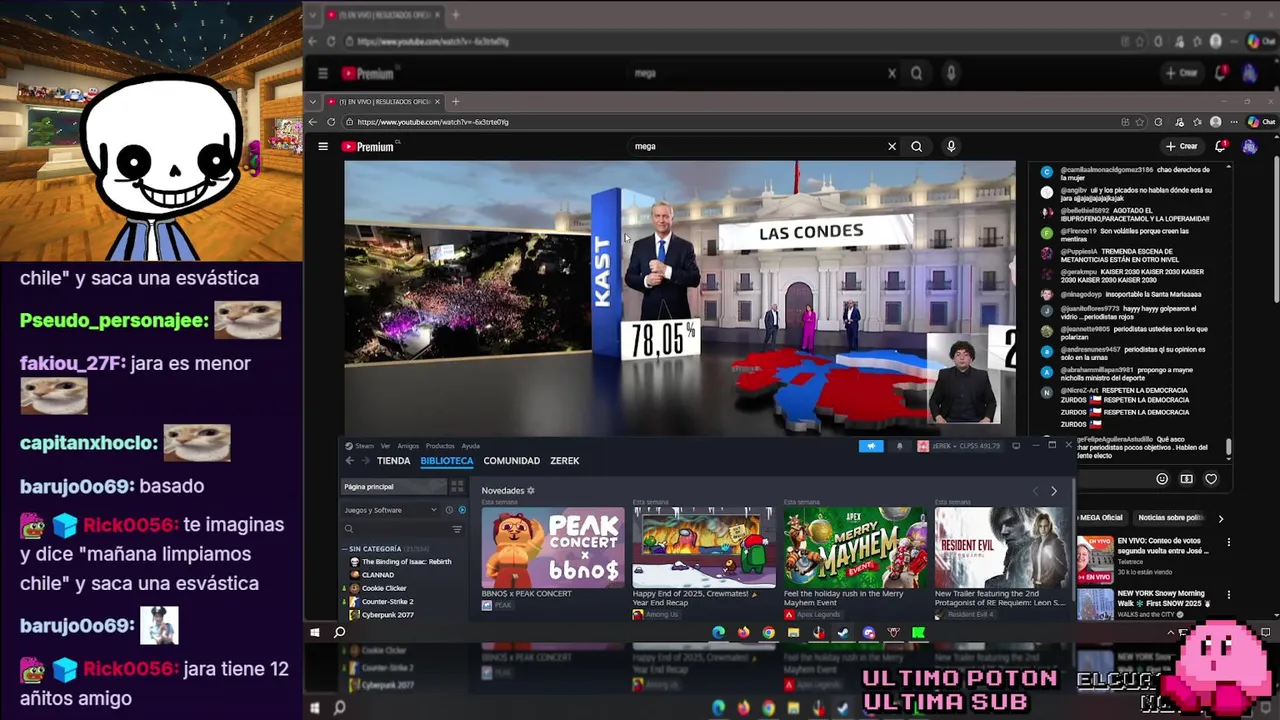Click live chat scrollbar

1229,448
